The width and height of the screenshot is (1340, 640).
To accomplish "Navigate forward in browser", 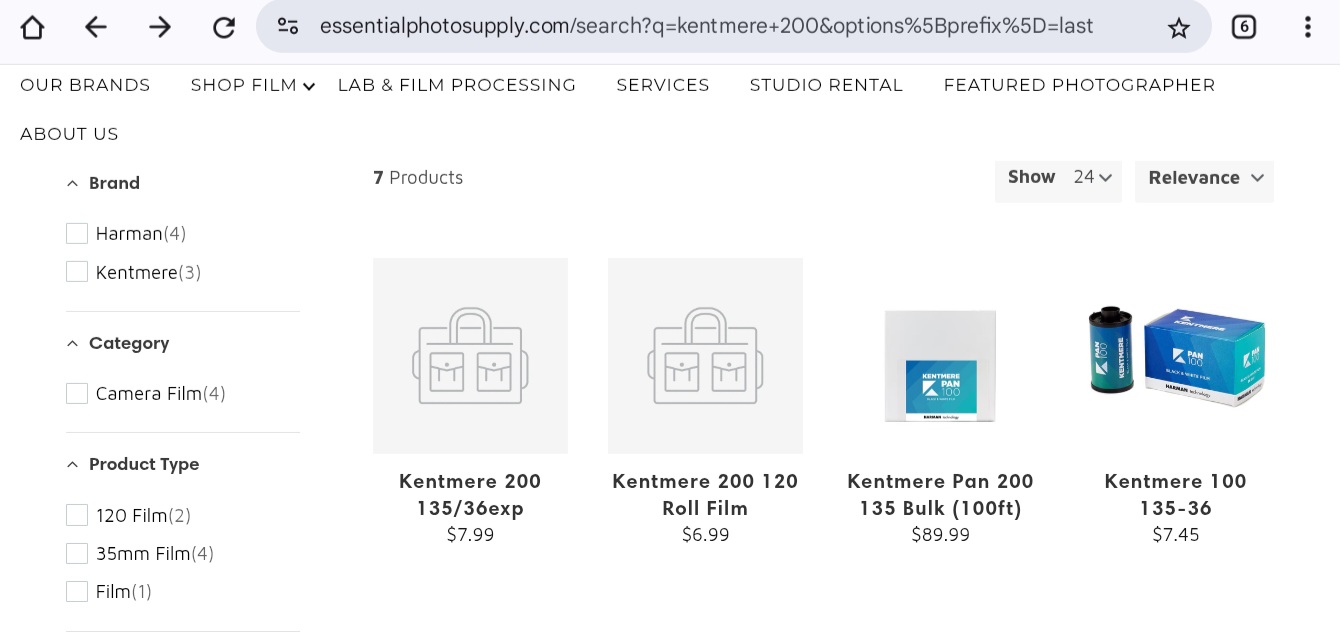I will click(x=160, y=27).
